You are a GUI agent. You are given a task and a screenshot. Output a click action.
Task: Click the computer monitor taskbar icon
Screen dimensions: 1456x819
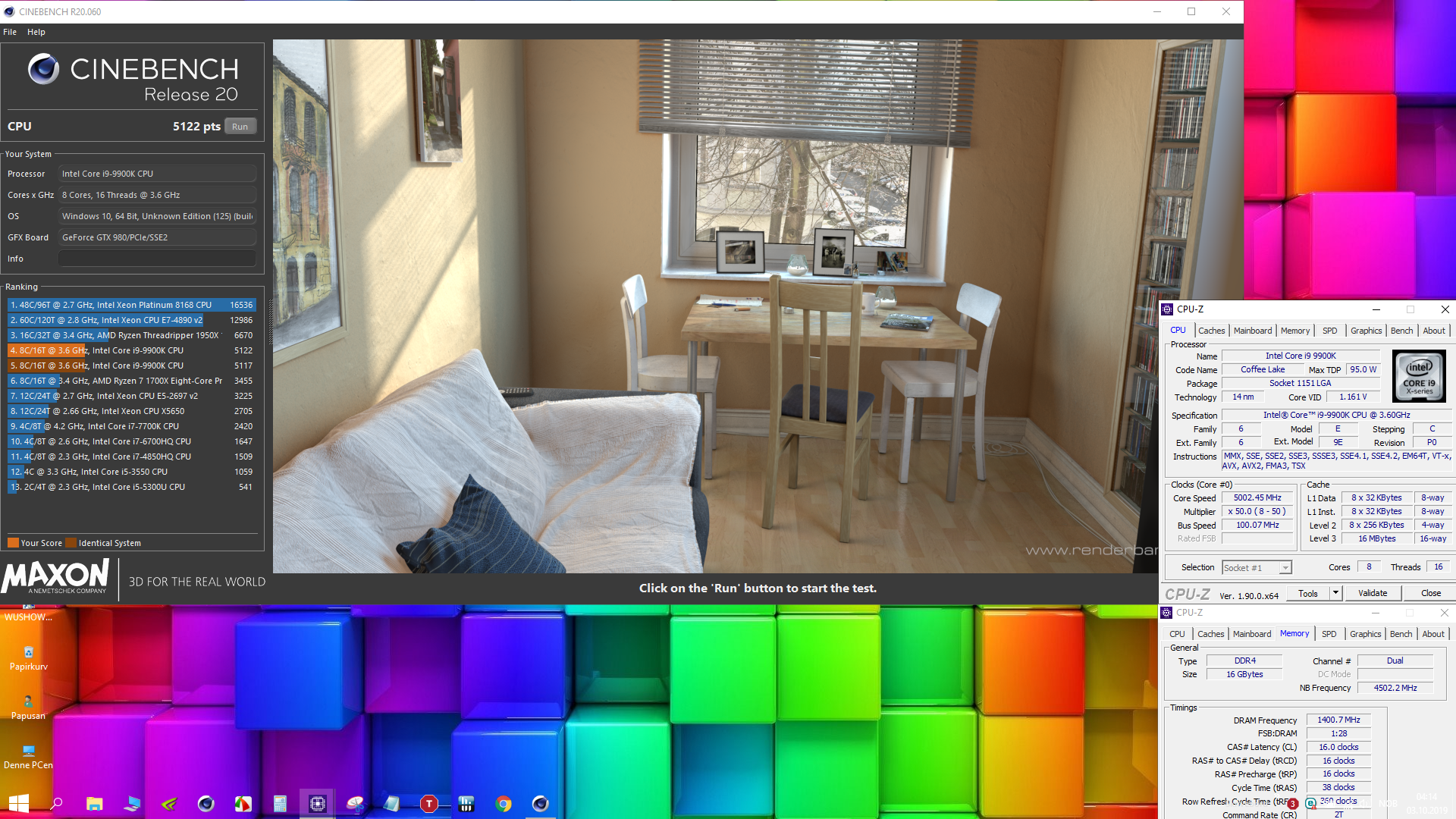[x=132, y=803]
